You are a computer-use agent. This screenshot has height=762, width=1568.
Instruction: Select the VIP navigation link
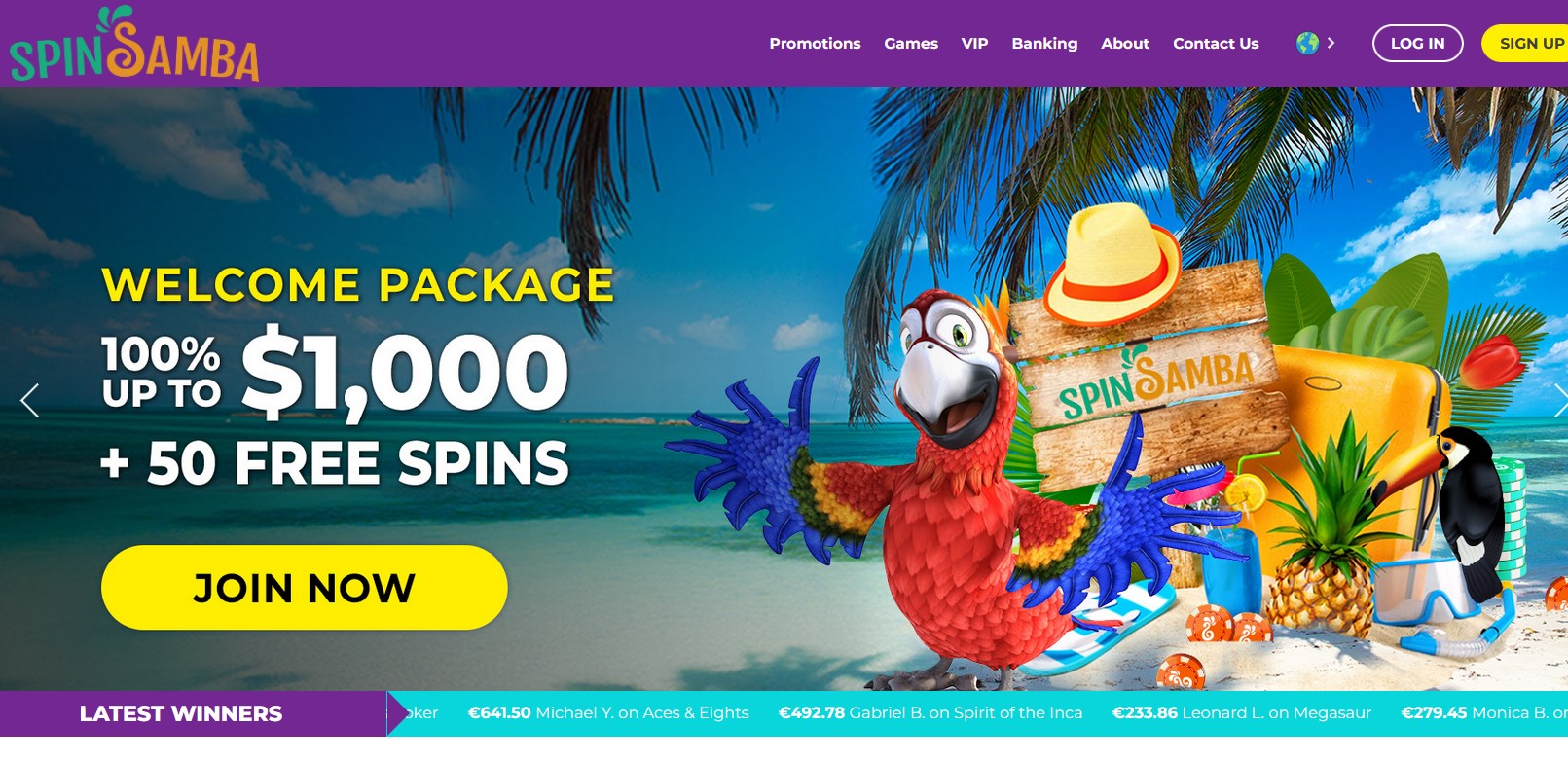[x=974, y=44]
